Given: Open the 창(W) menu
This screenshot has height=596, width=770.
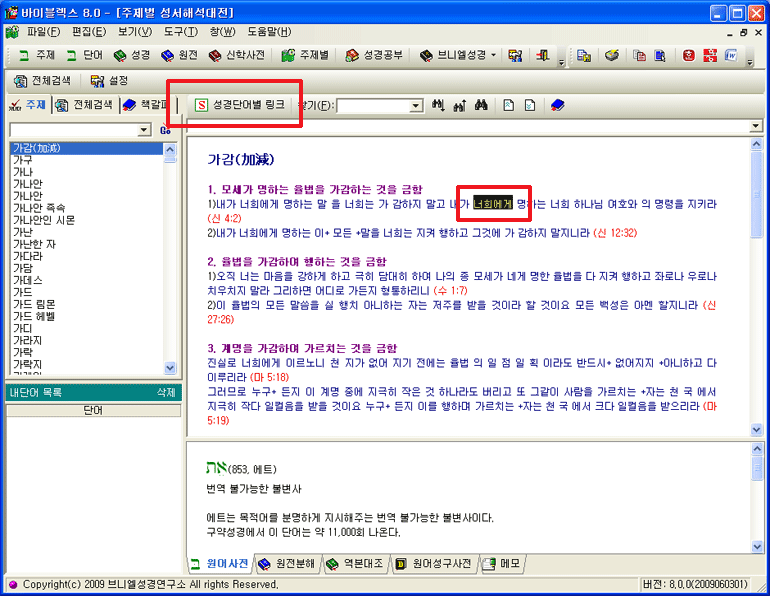Looking at the screenshot, I should pos(222,32).
